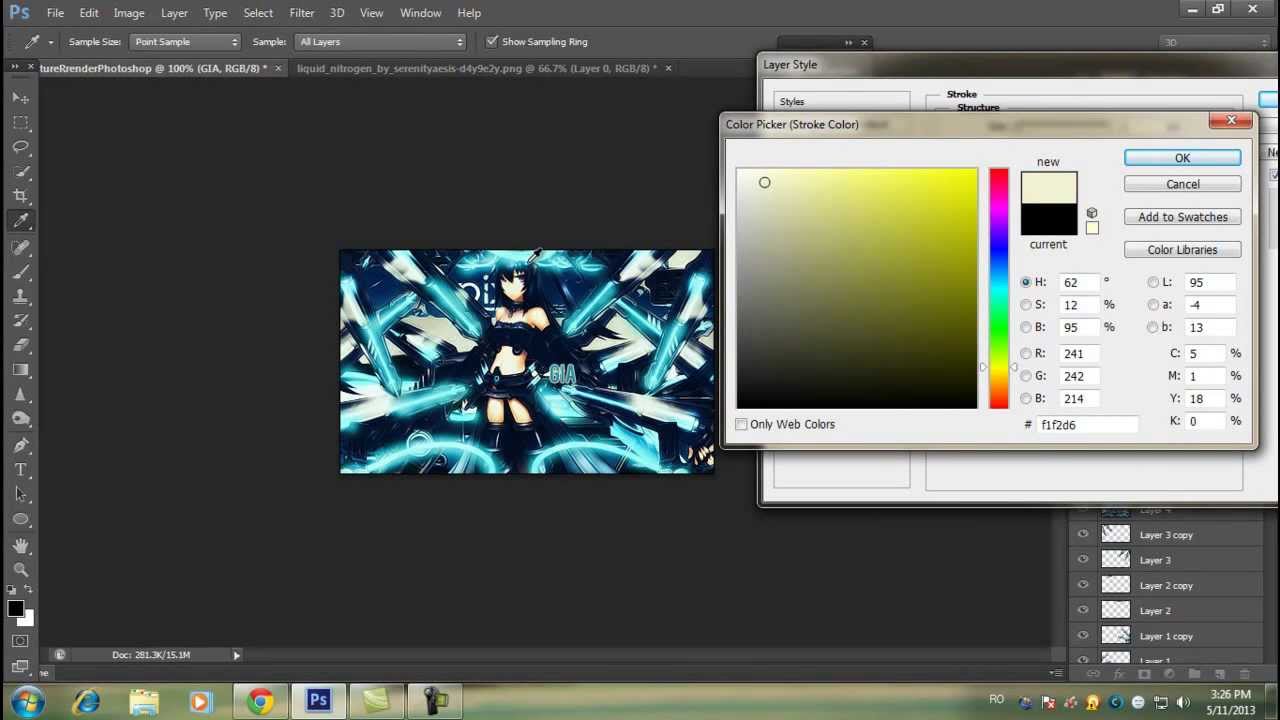Click the R value input field
The width and height of the screenshot is (1280, 720).
(1080, 353)
